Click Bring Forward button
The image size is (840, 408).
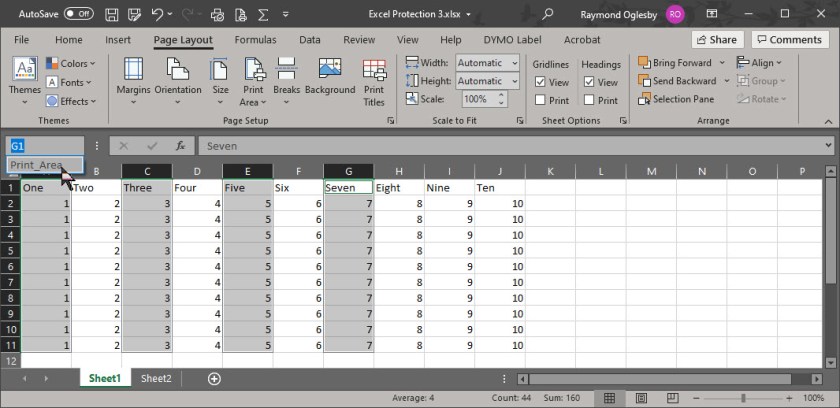pos(675,63)
